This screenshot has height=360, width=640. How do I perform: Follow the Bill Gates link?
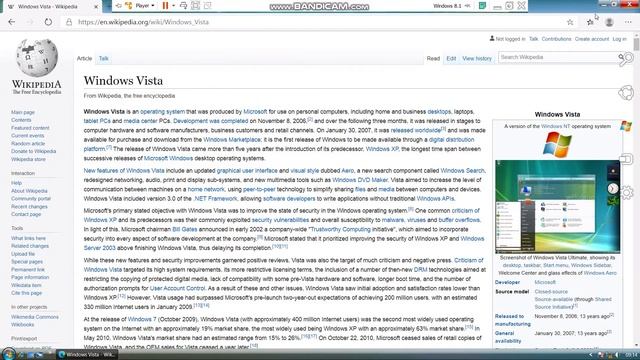click(184, 229)
